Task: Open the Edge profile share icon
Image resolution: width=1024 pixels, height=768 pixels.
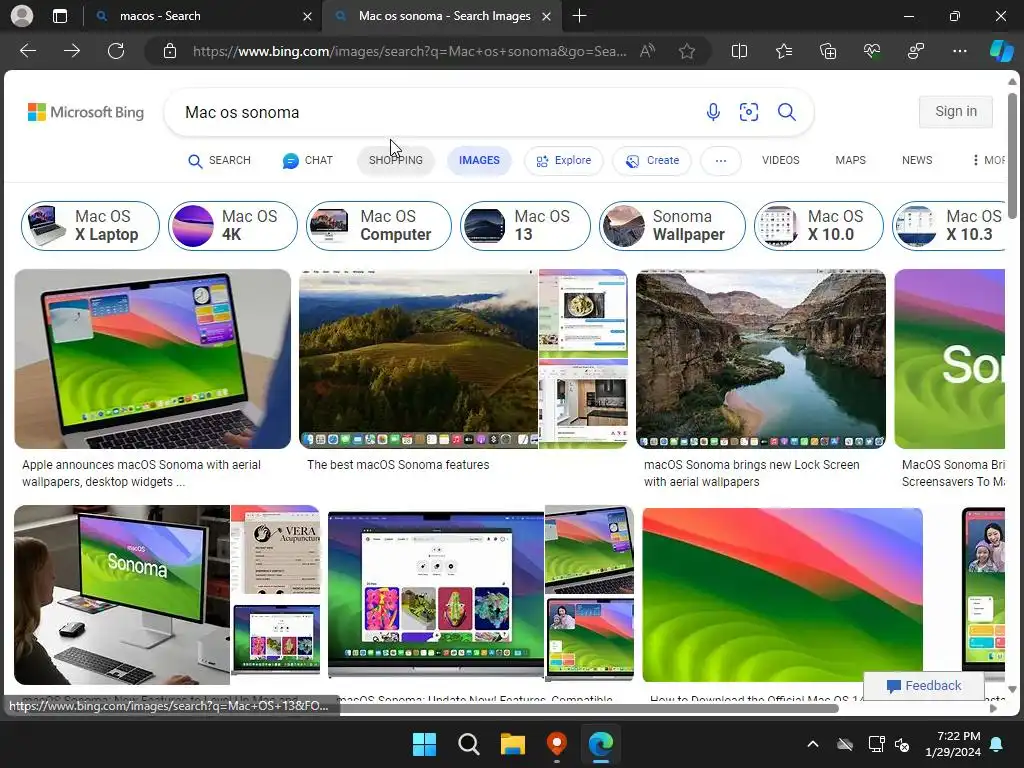Action: click(x=916, y=51)
